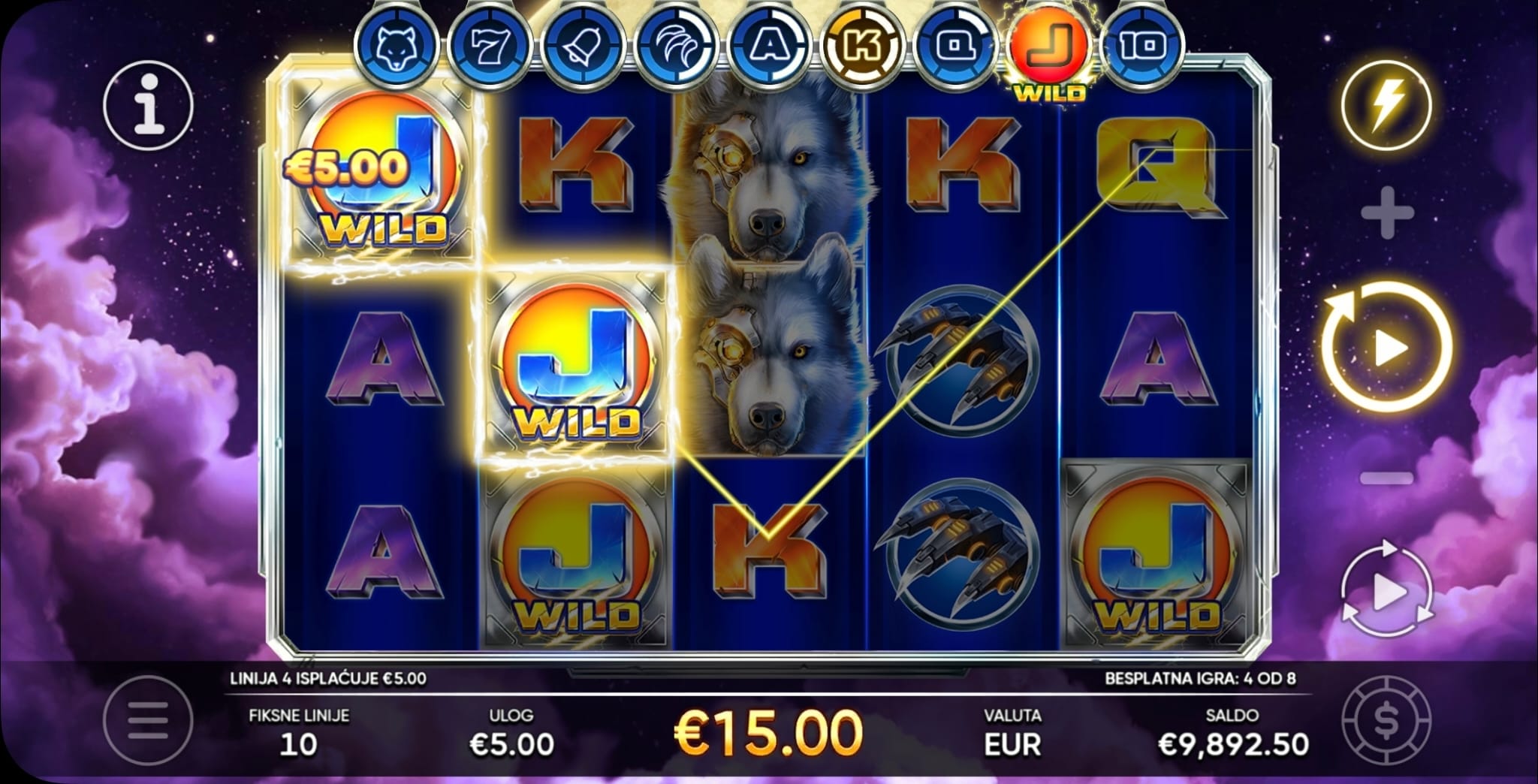Decrease the bet with the minus button

[x=1387, y=478]
